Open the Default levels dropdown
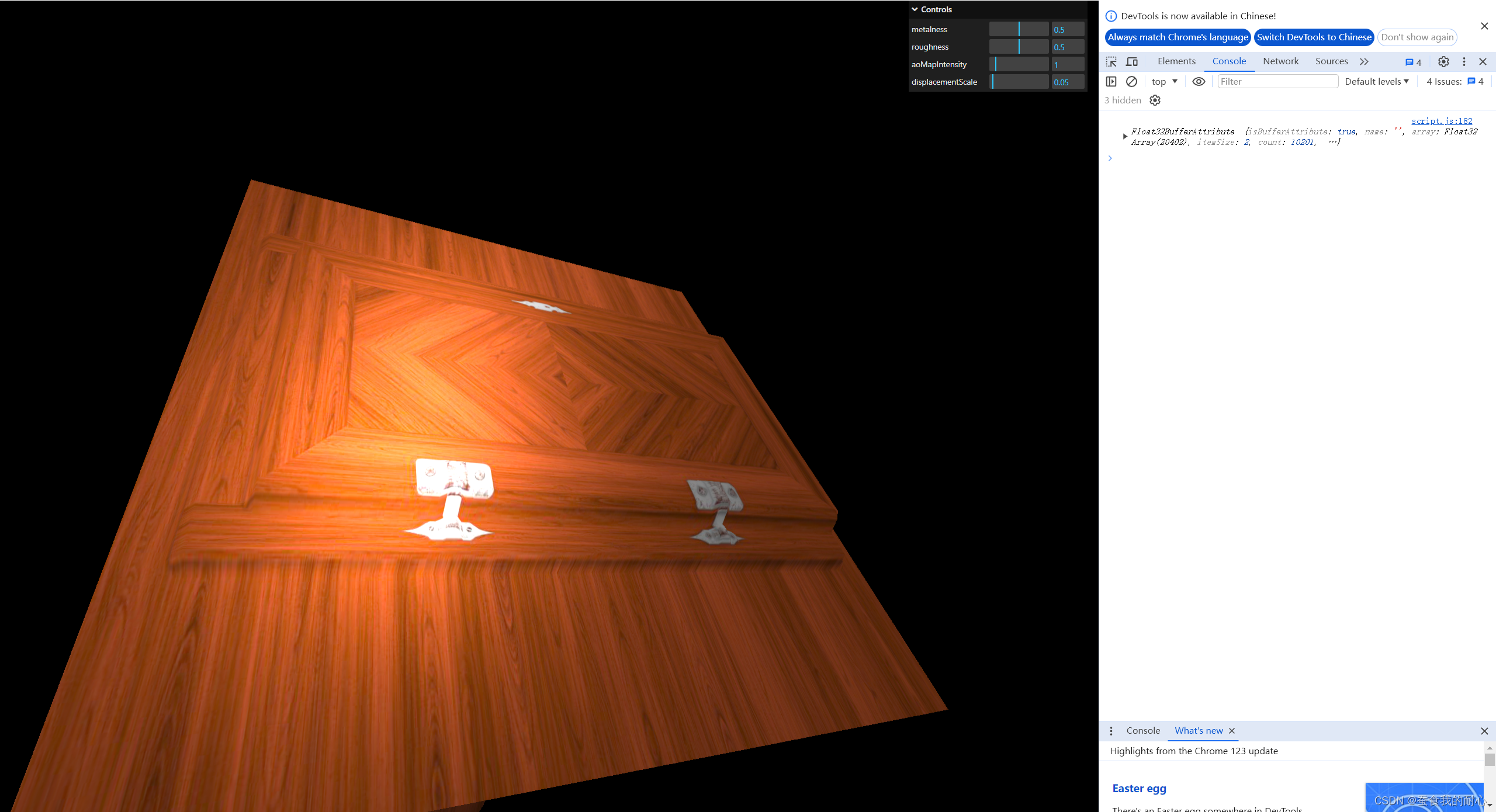 tap(1376, 81)
